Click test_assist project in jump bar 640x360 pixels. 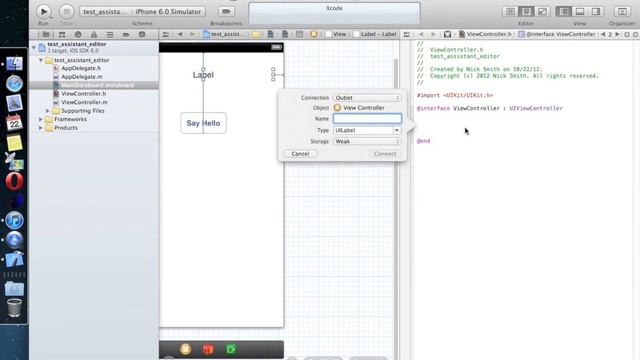click(224, 35)
